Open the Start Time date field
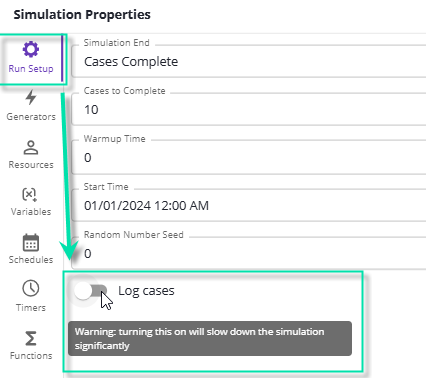This screenshot has height=378, width=426. [249, 204]
